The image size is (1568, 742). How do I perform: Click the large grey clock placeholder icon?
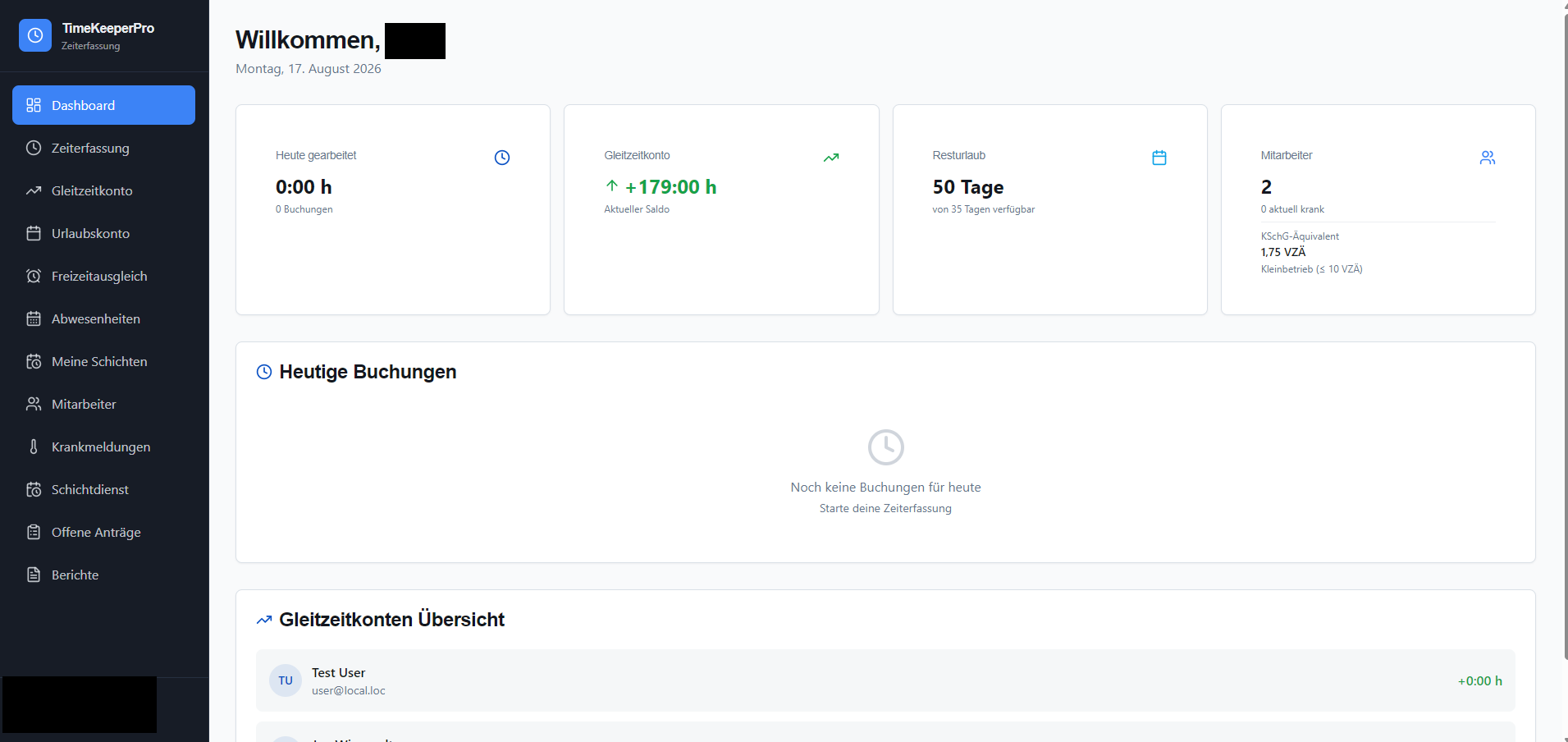click(x=886, y=447)
